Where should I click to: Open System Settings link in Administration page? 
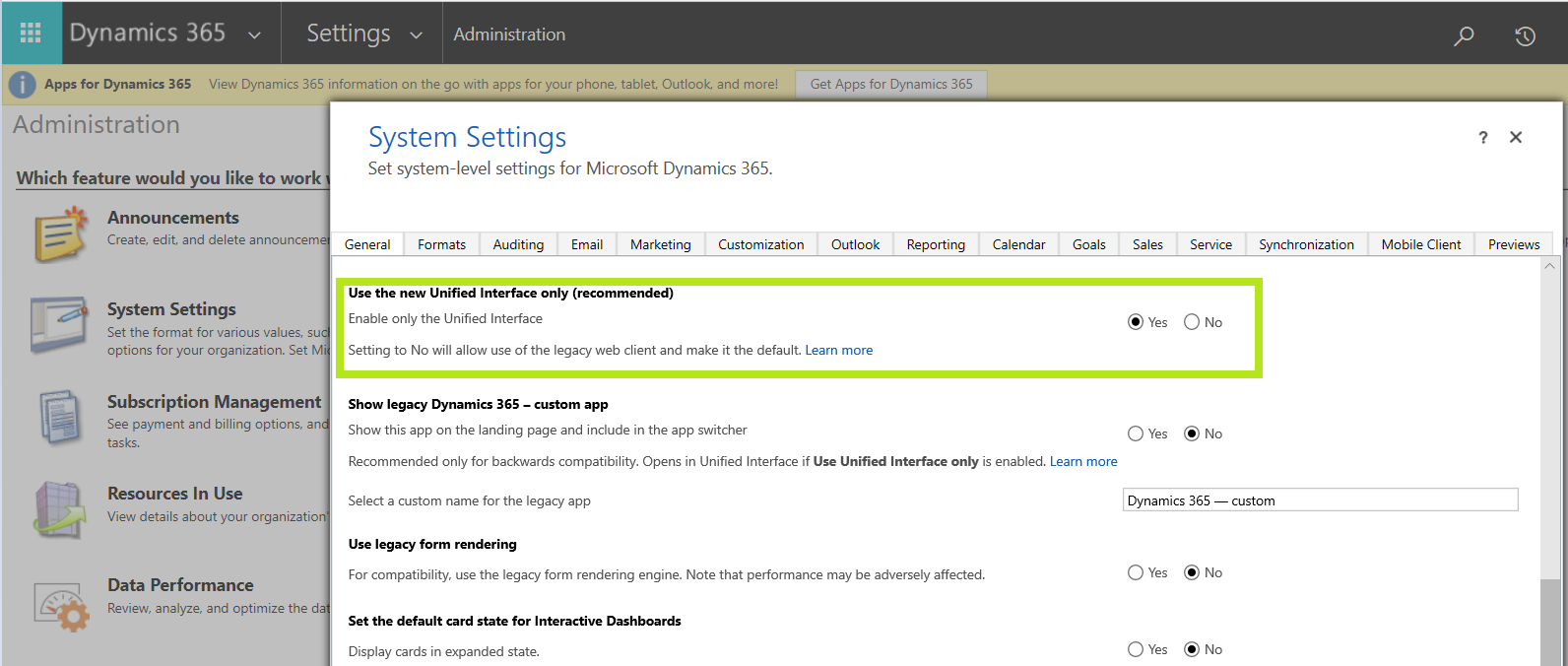click(x=171, y=309)
